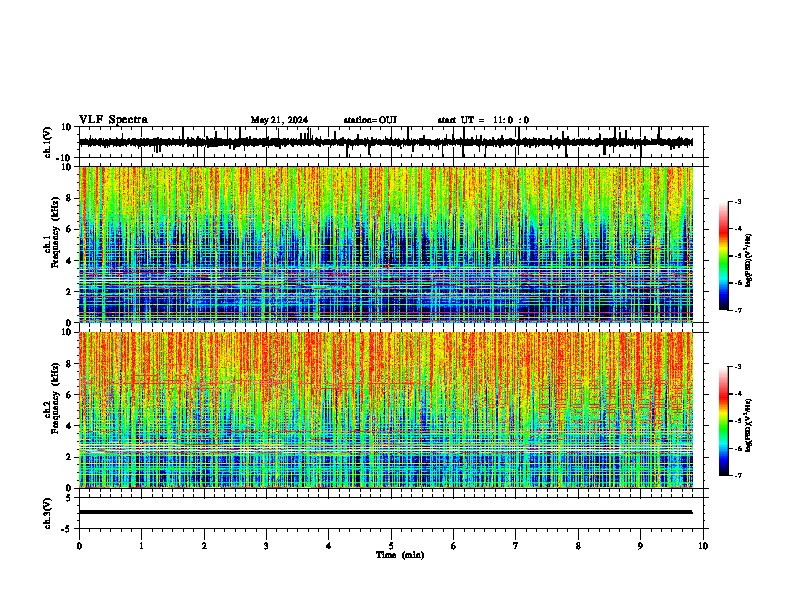The image size is (792, 612).
Task: Click time axis tick label "7"
Action: tap(516, 546)
